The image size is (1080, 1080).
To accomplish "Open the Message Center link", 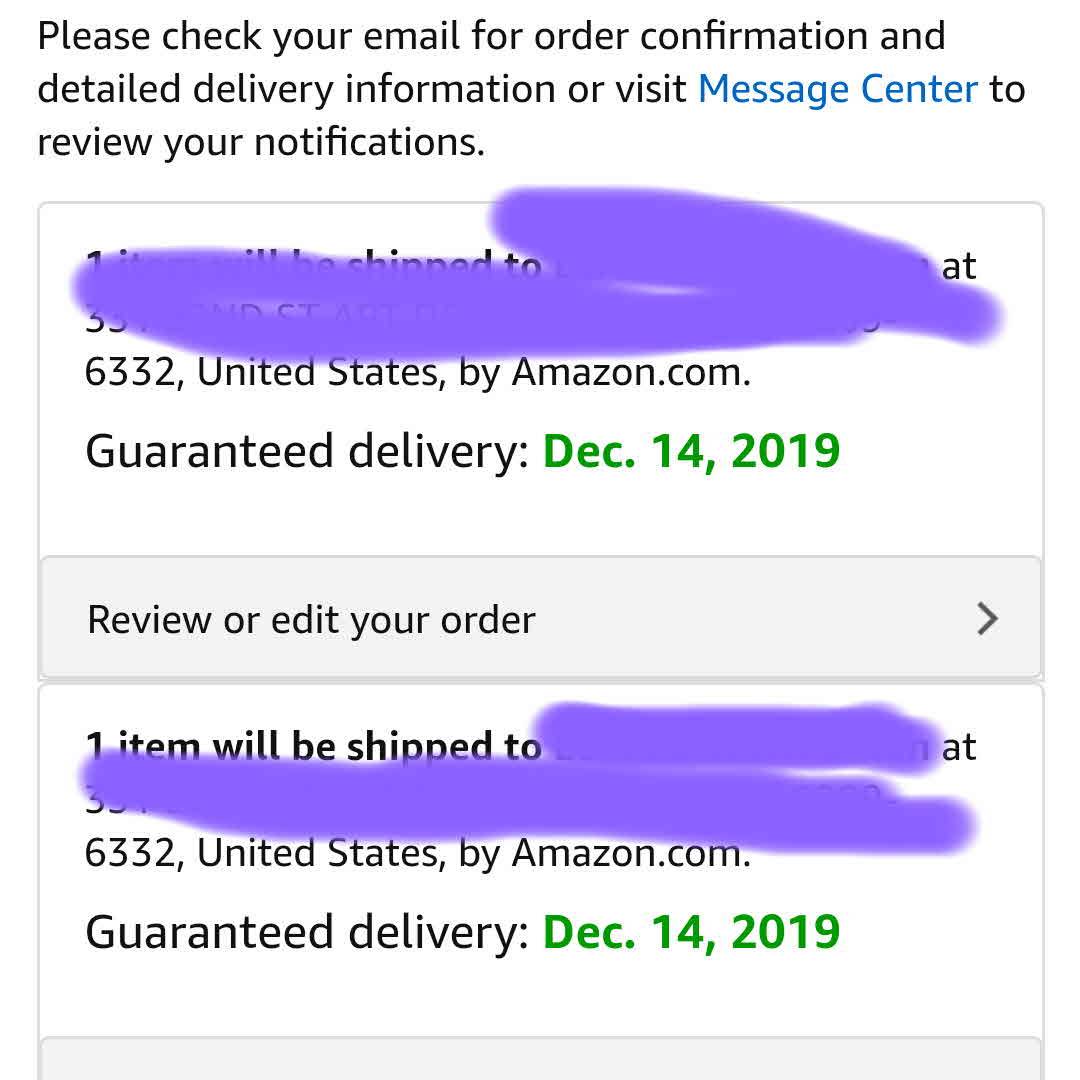I will click(837, 90).
